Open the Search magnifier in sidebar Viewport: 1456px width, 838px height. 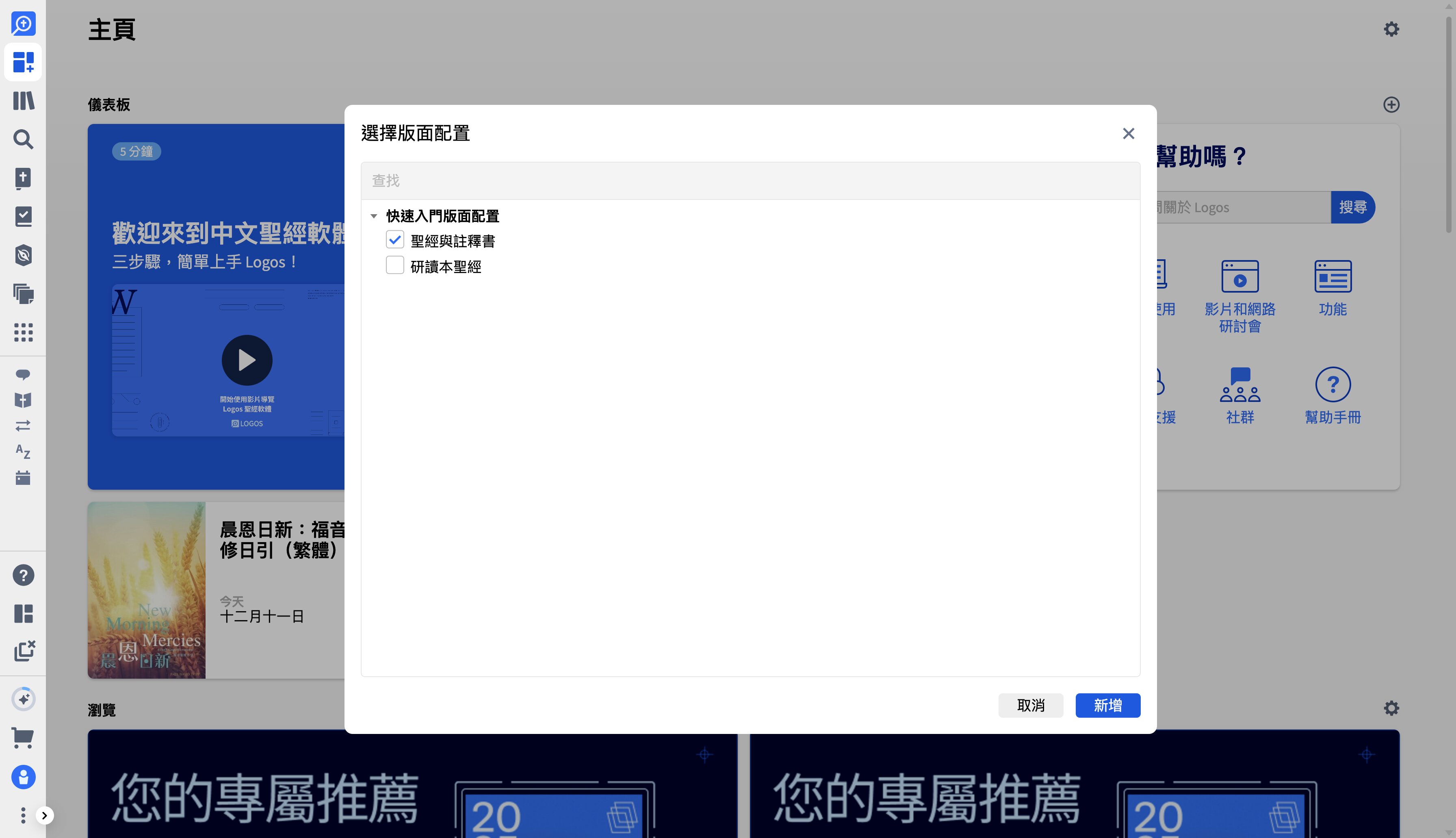coord(23,139)
